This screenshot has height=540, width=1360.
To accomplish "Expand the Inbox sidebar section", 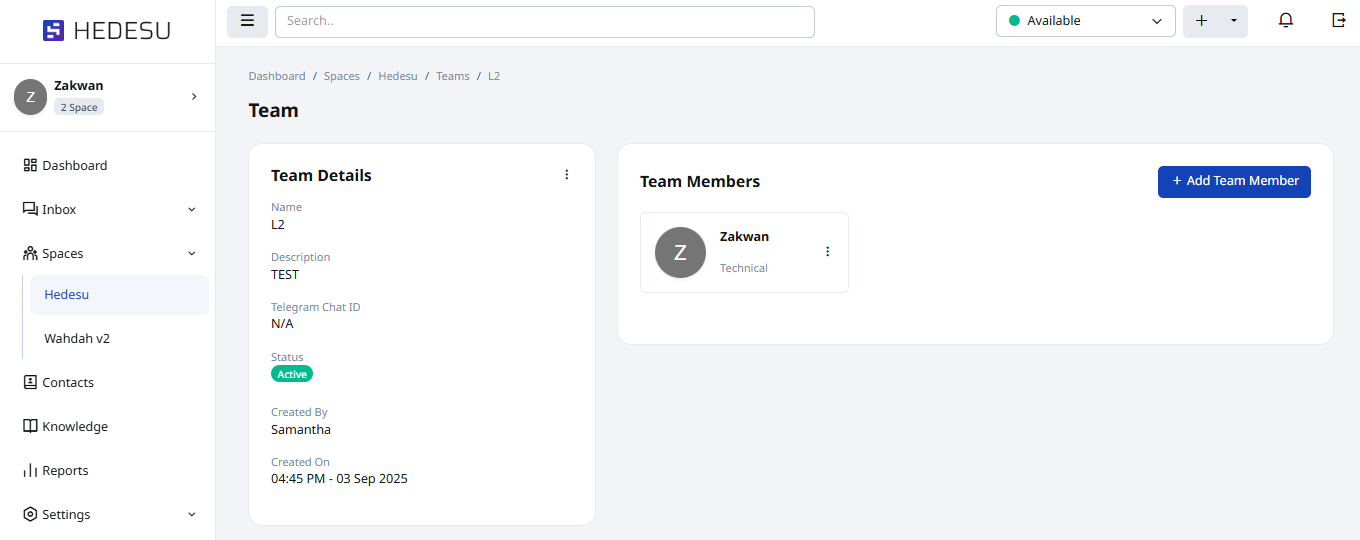I will 192,210.
